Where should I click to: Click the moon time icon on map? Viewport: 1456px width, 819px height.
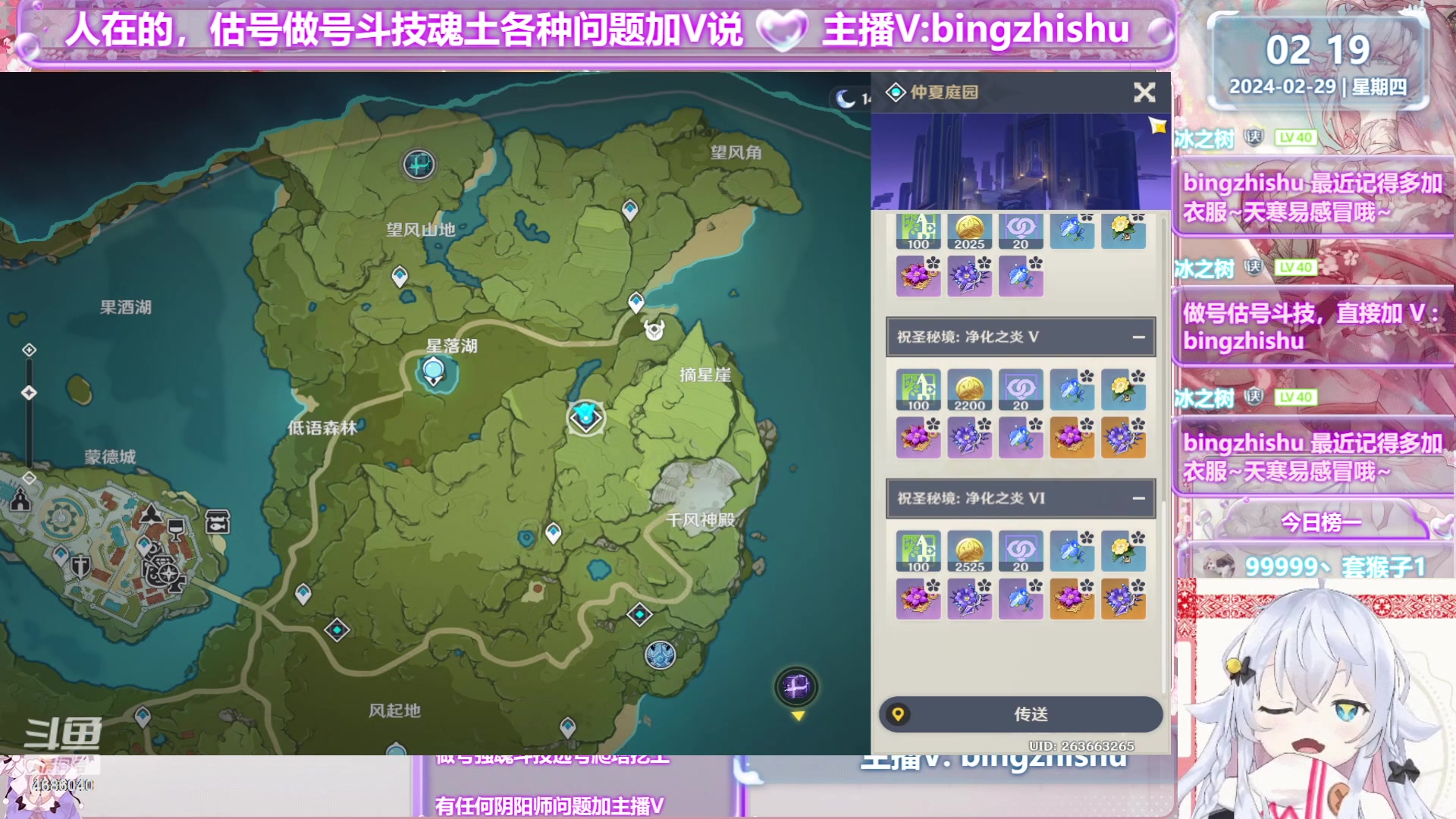click(x=845, y=99)
